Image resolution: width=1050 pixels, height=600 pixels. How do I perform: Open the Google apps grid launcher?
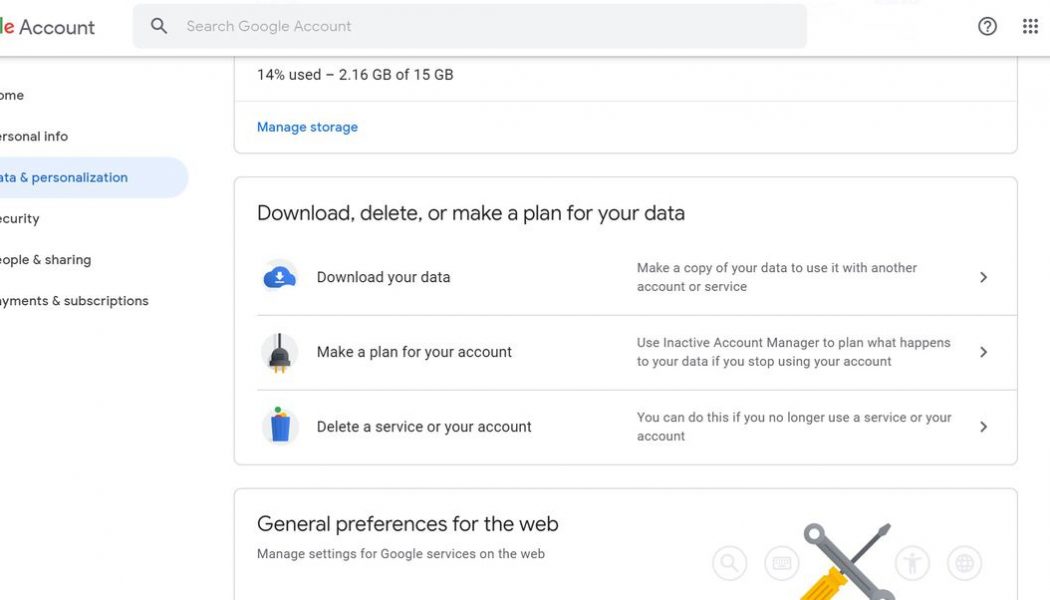point(1030,26)
